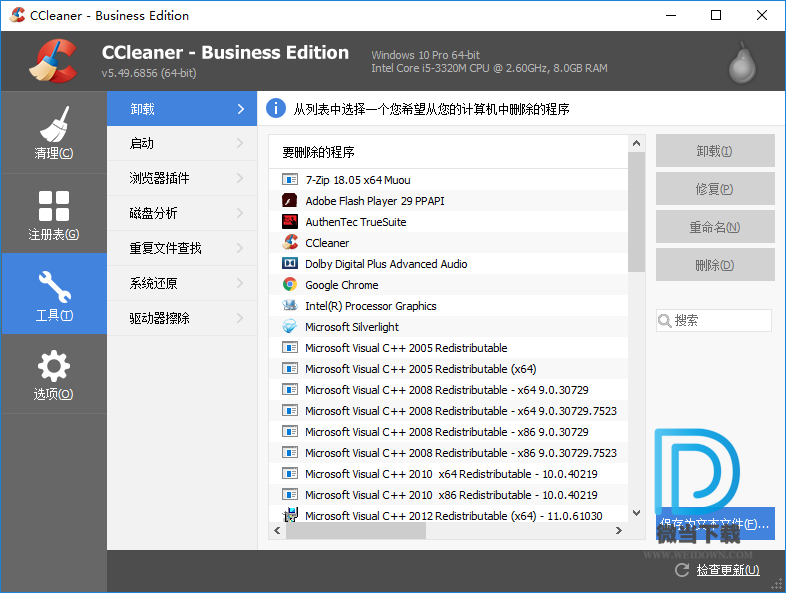The image size is (786, 593).
Task: Open the 浏览器插件 browser plugins tab
Action: [182, 178]
